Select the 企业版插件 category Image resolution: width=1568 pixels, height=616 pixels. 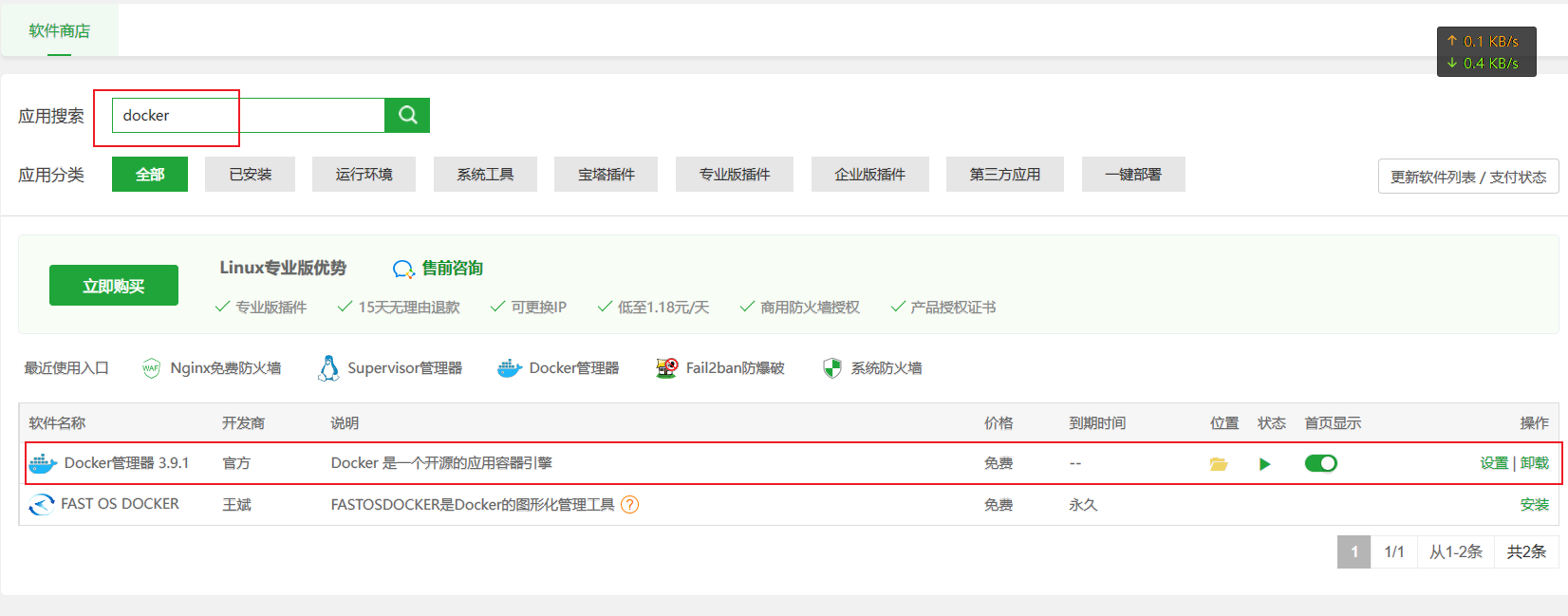coord(870,175)
